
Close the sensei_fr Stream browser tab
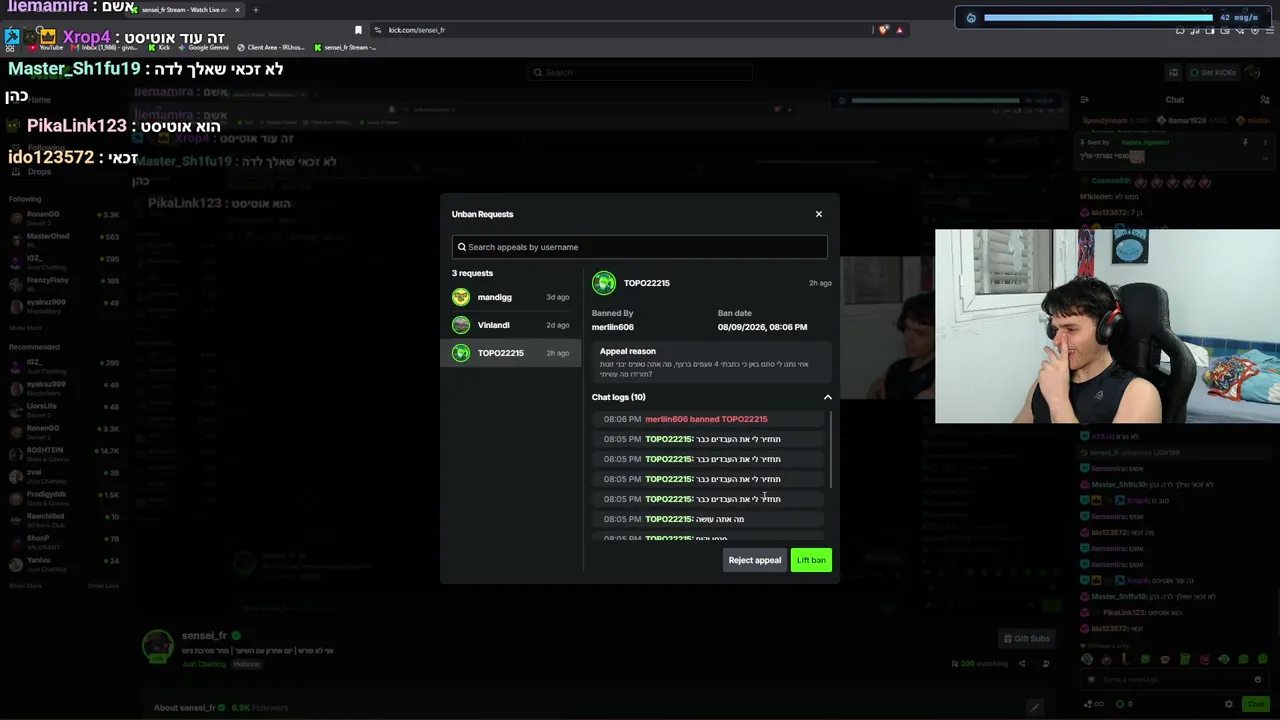pyautogui.click(x=237, y=10)
